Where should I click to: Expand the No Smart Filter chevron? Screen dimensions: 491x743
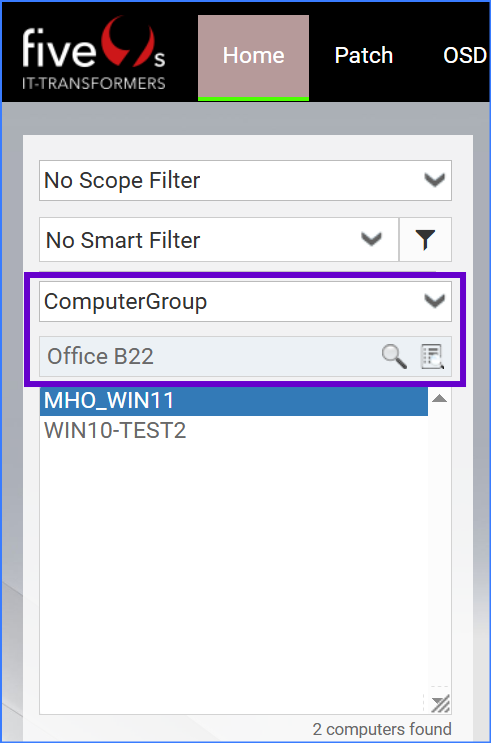[x=371, y=239]
